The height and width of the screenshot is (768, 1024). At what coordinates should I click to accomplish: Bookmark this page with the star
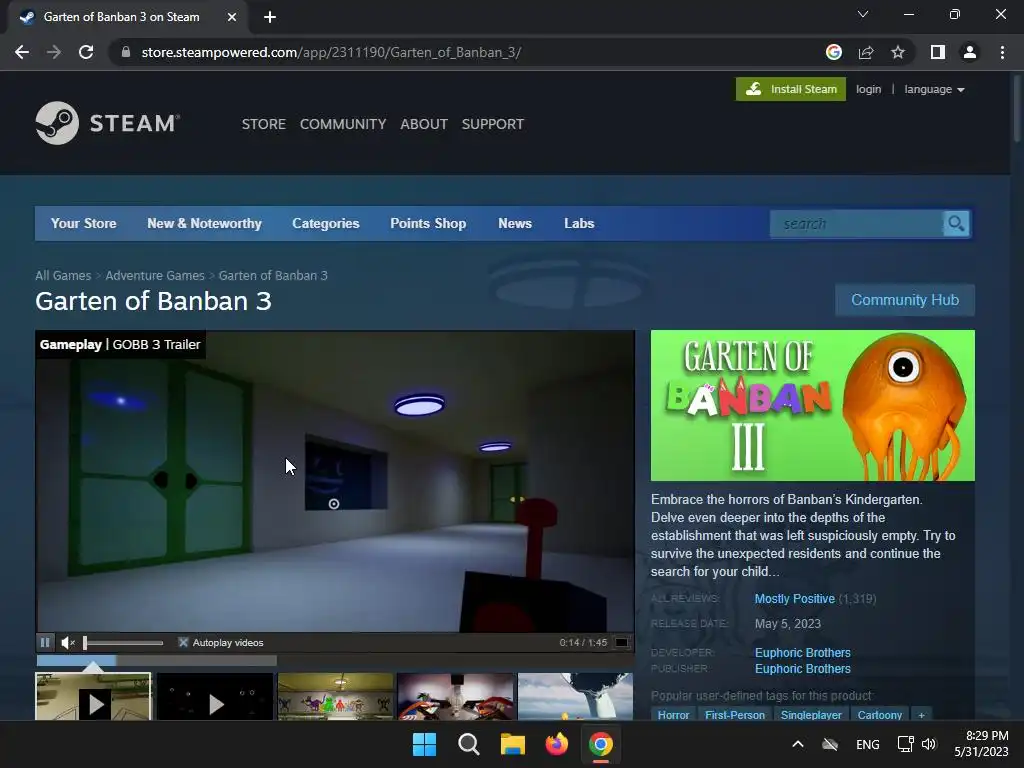[x=898, y=52]
